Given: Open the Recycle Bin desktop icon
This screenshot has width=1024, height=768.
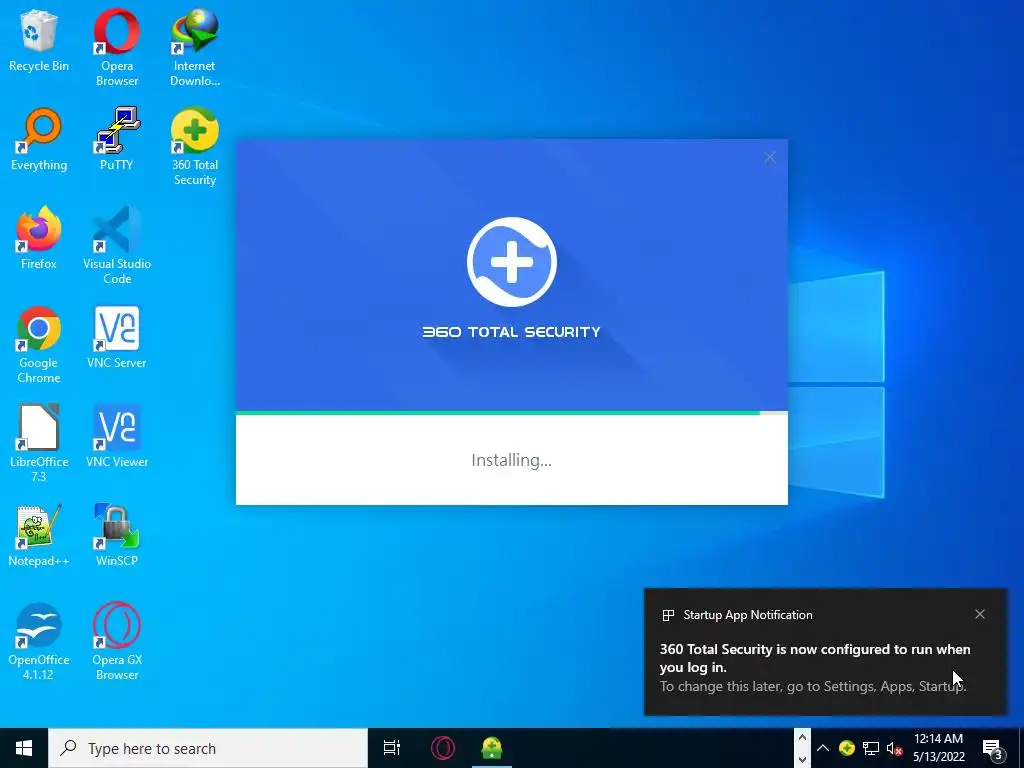Looking at the screenshot, I should [x=39, y=40].
